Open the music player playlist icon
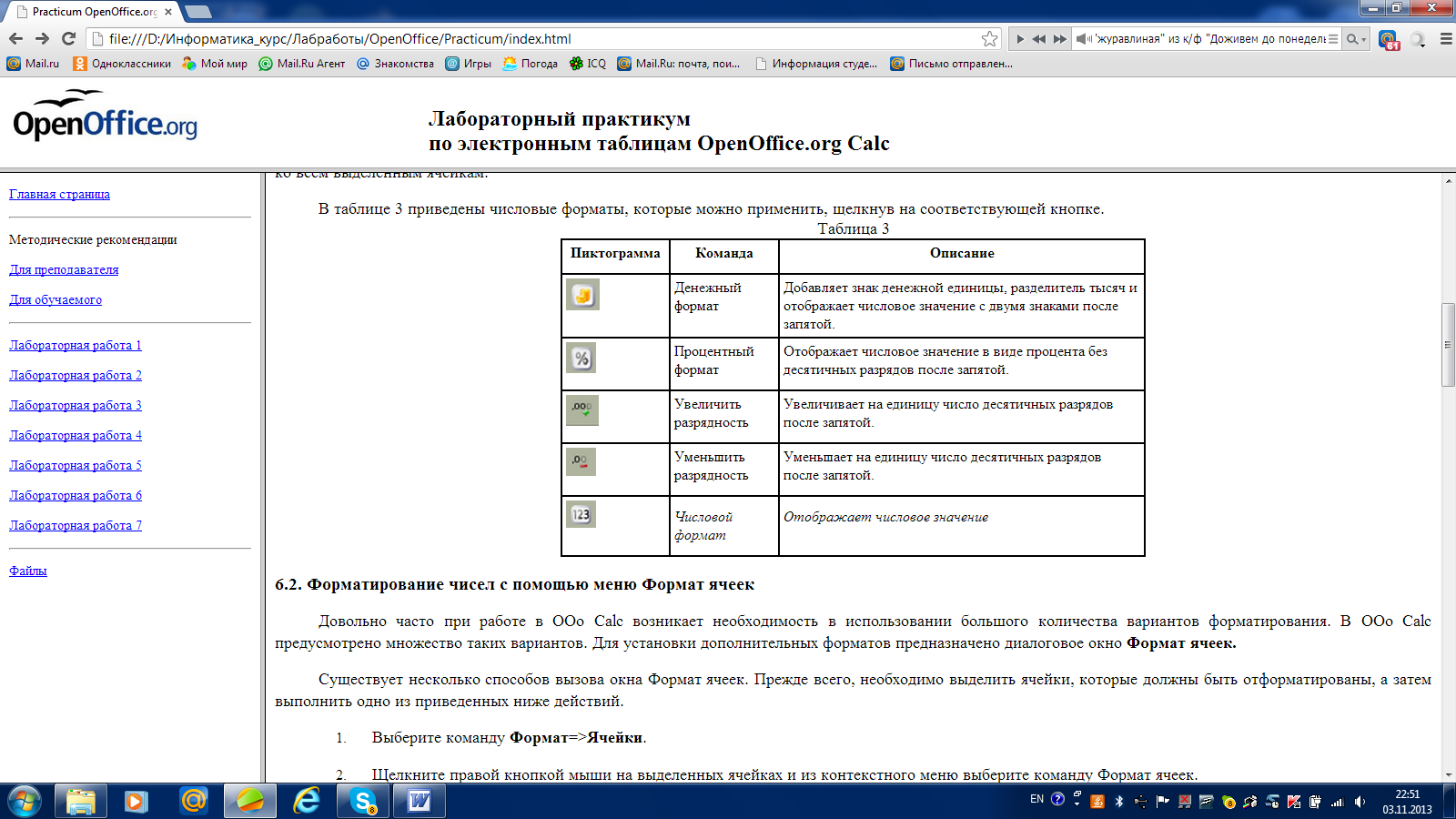The height and width of the screenshot is (819, 1456). [x=1333, y=39]
